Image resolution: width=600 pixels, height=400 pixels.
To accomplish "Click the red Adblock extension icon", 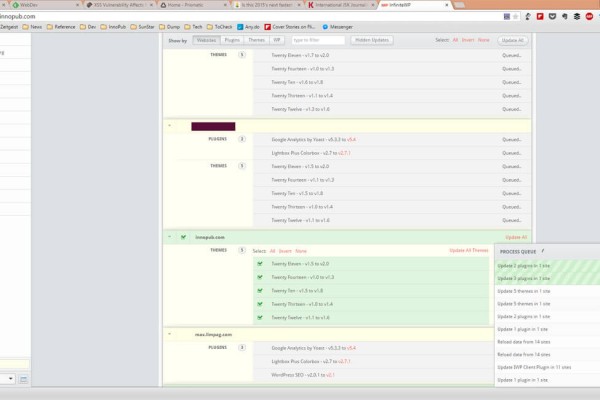I will tap(589, 16).
